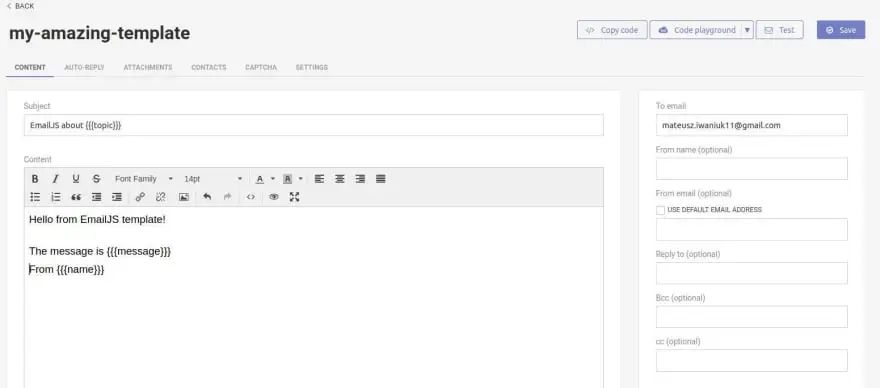
Task: Click the To email field
Action: [751, 125]
